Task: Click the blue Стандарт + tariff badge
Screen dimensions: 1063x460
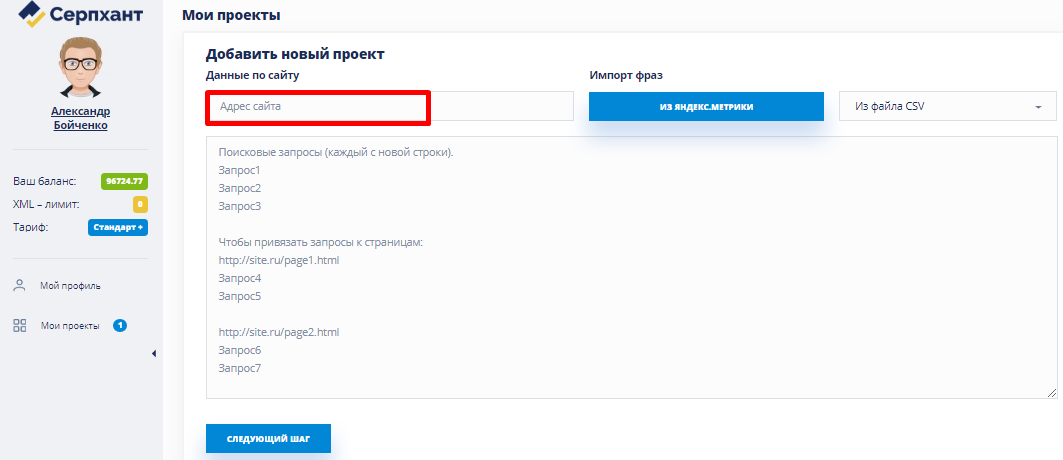Action: [118, 227]
